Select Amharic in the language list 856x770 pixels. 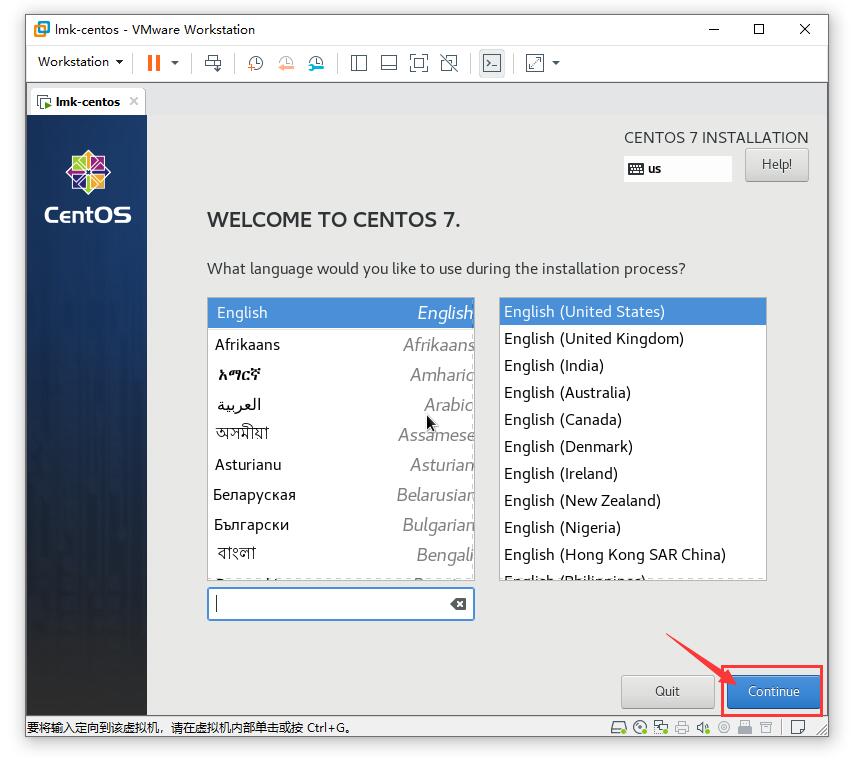(341, 375)
